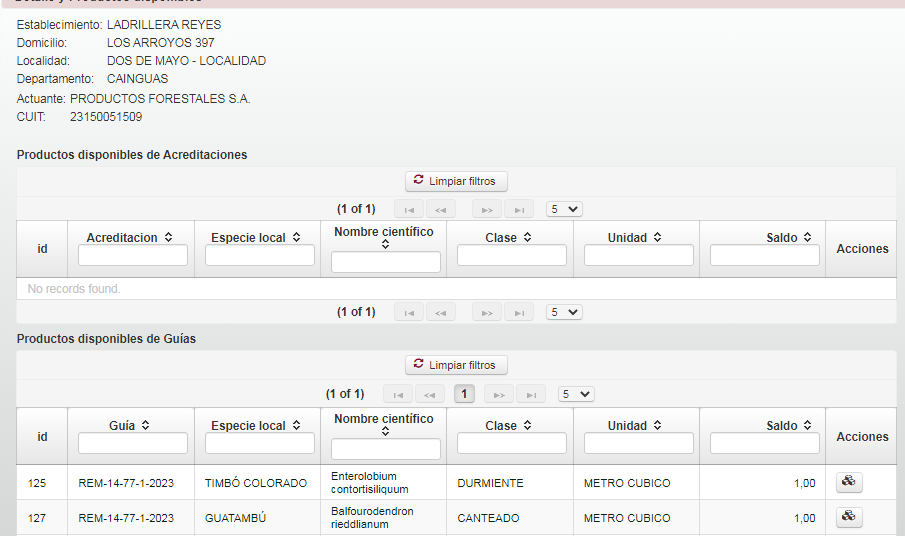905x536 pixels.
Task: Open rows-per-page dropdown above Acreditaciones table
Action: coord(564,209)
